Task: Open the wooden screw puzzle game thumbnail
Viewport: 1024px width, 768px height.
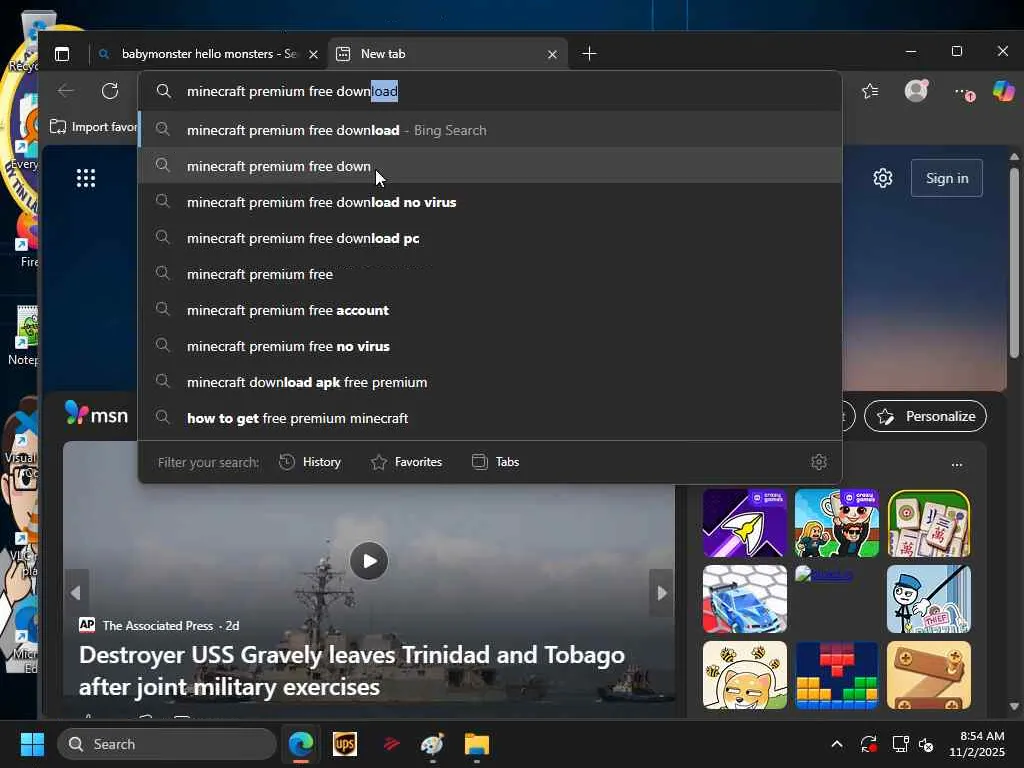Action: pos(929,675)
